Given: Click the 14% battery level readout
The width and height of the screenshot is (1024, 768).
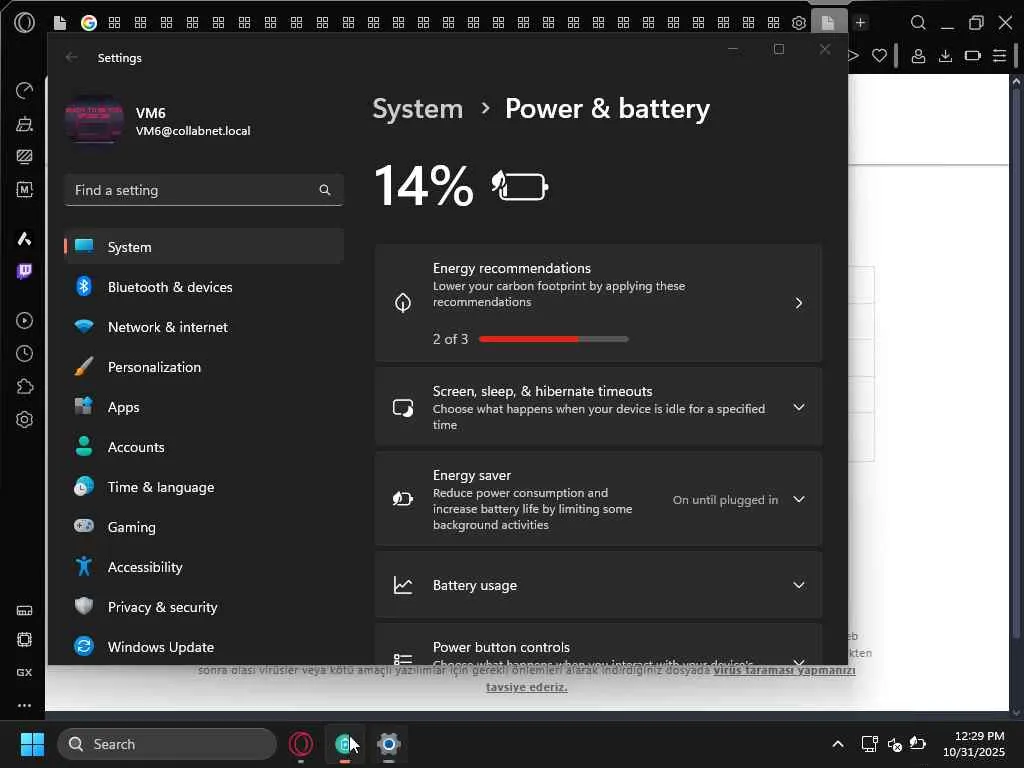Looking at the screenshot, I should (423, 186).
